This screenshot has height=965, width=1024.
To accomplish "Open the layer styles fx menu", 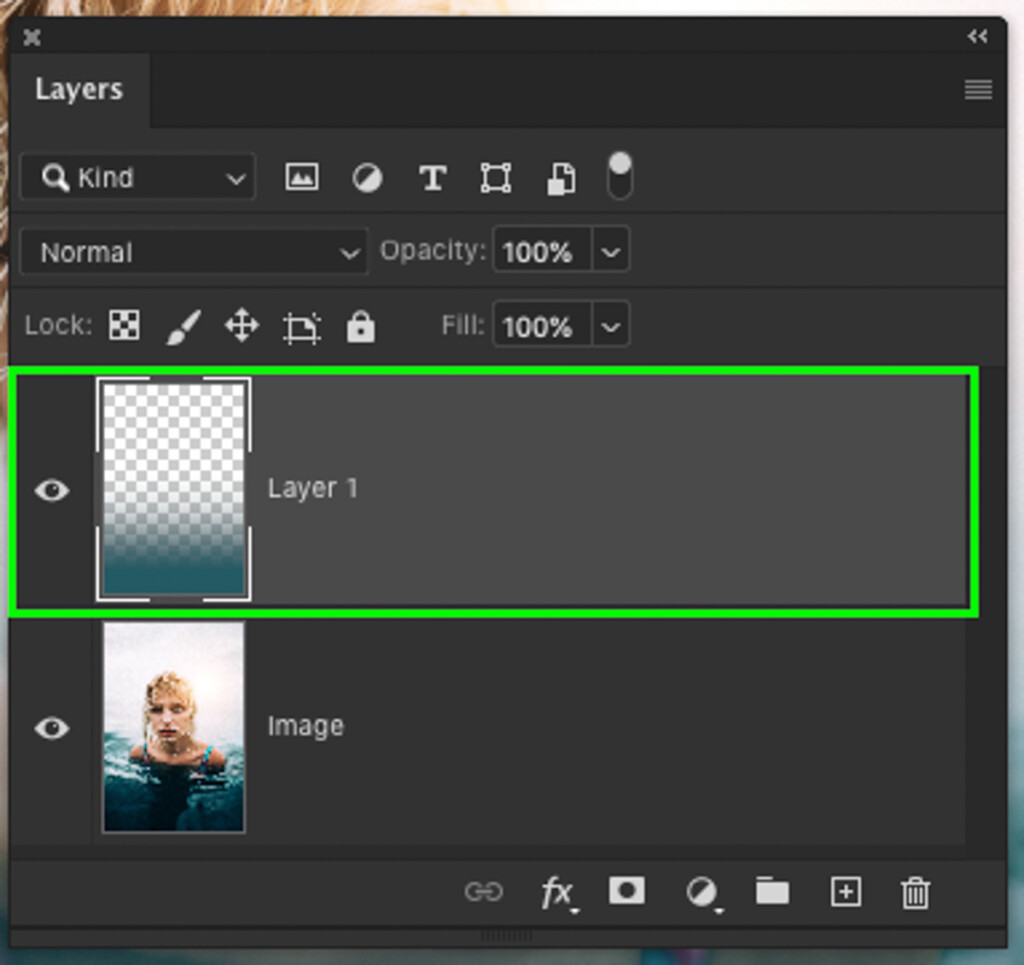I will [557, 891].
